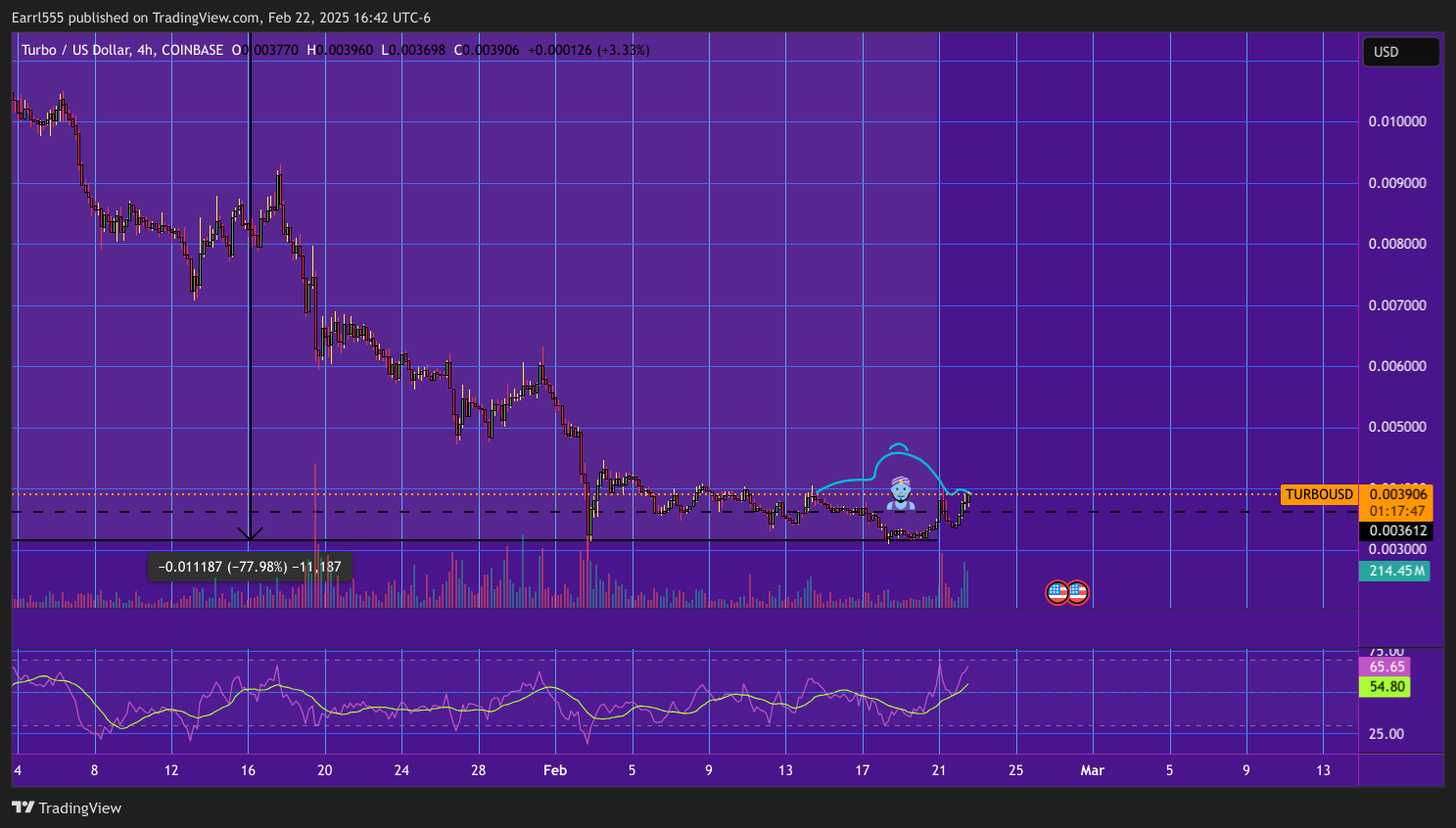Image resolution: width=1456 pixels, height=828 pixels.
Task: Click the 0.006000 price axis label
Action: (x=1397, y=366)
